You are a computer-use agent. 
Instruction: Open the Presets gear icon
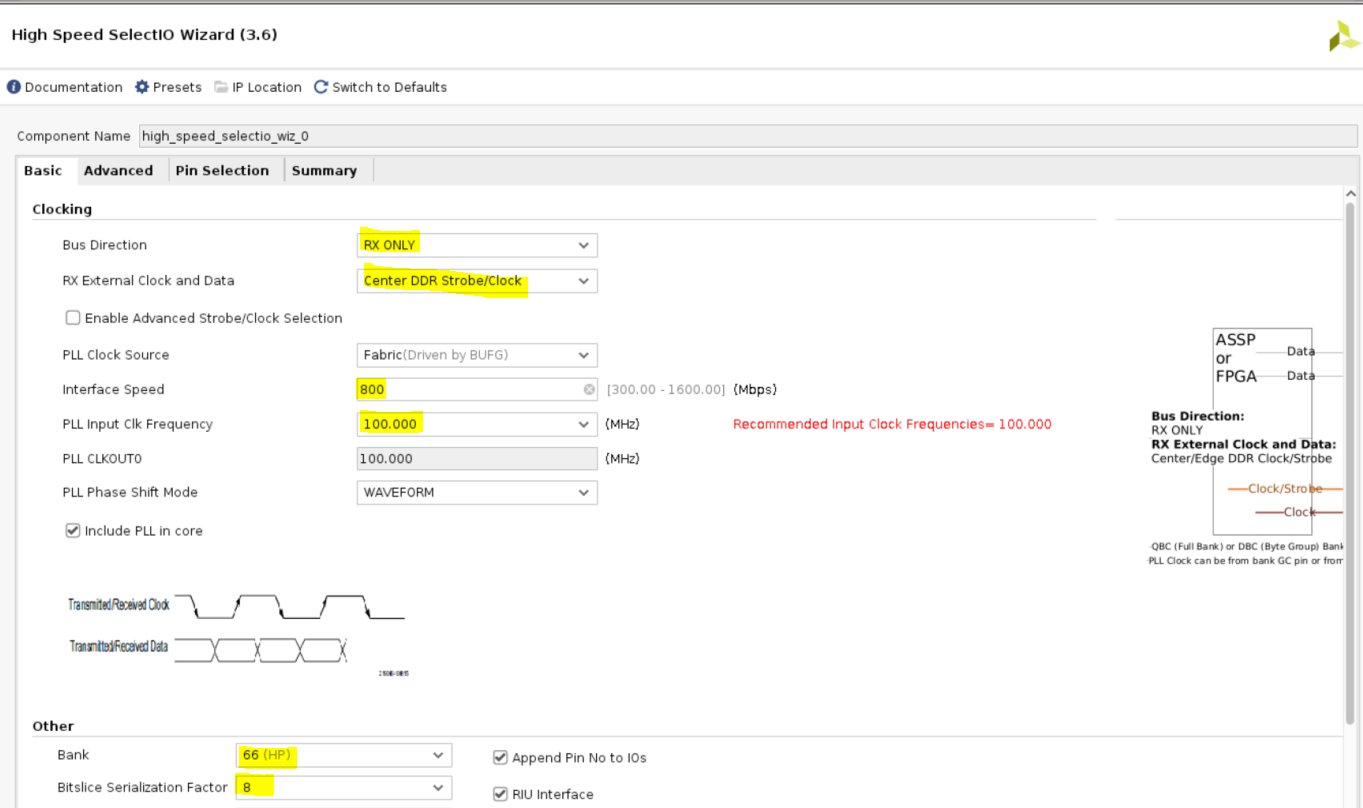point(142,87)
